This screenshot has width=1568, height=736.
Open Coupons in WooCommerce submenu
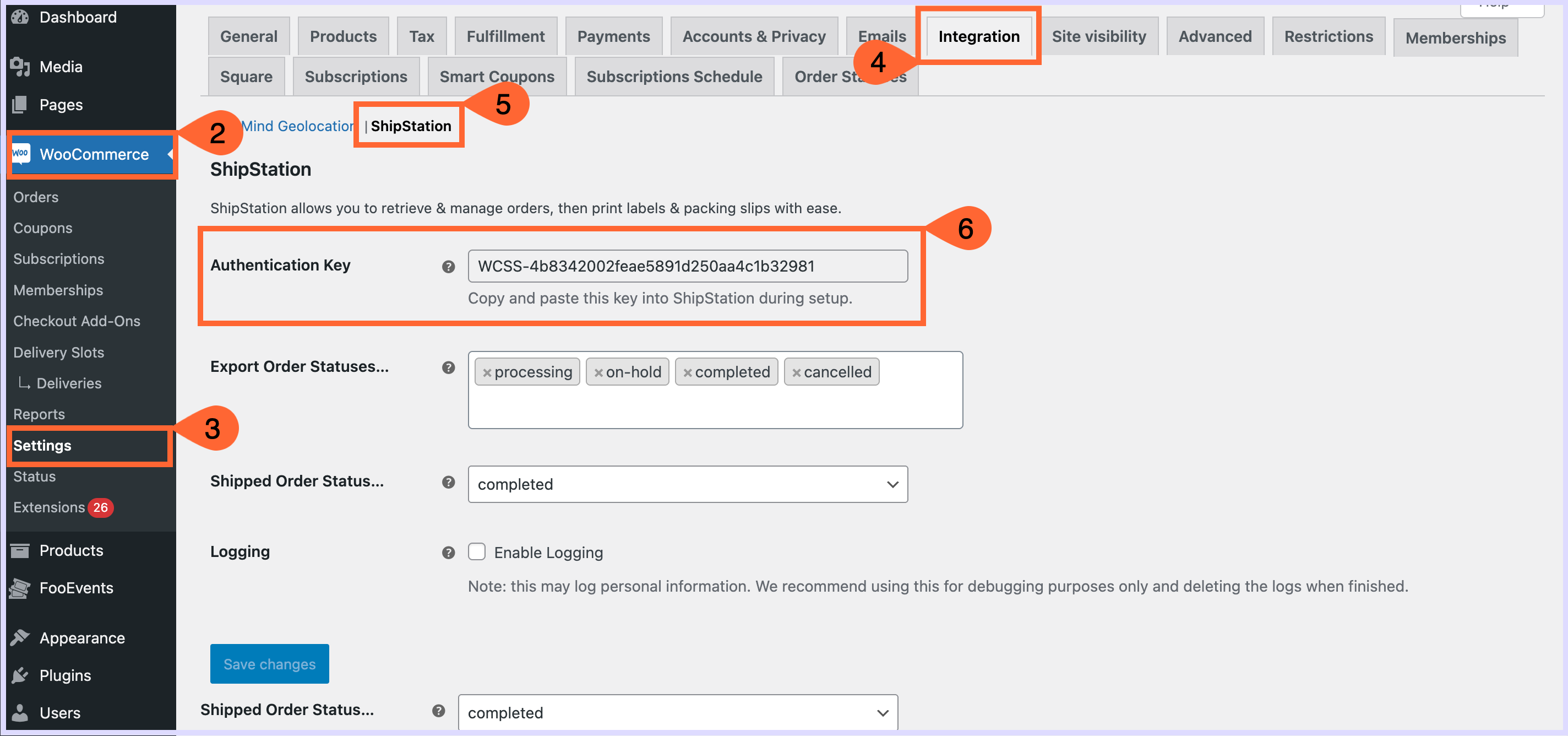[42, 228]
